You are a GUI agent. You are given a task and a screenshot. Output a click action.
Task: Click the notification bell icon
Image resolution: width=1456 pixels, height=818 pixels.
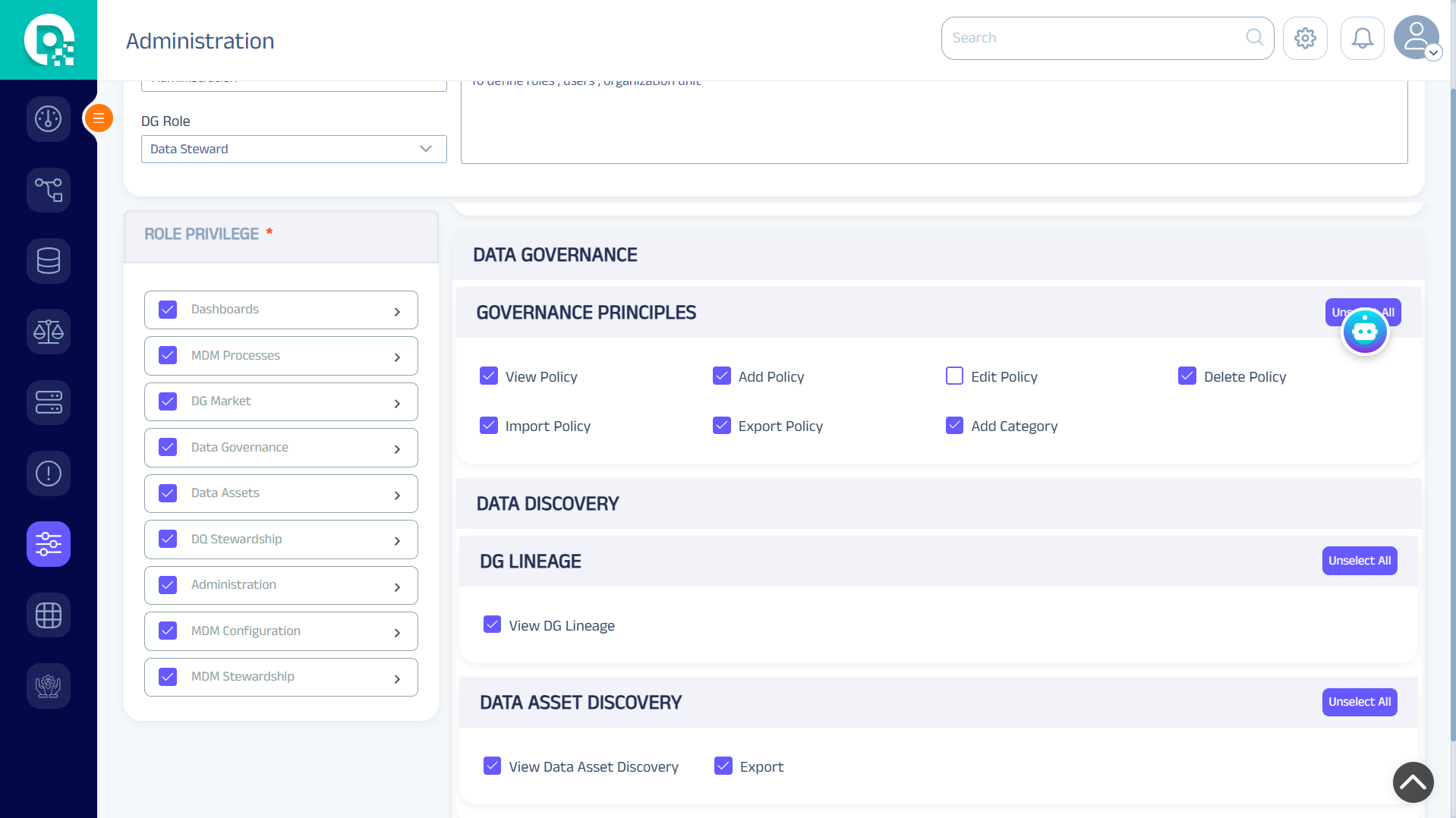1362,38
